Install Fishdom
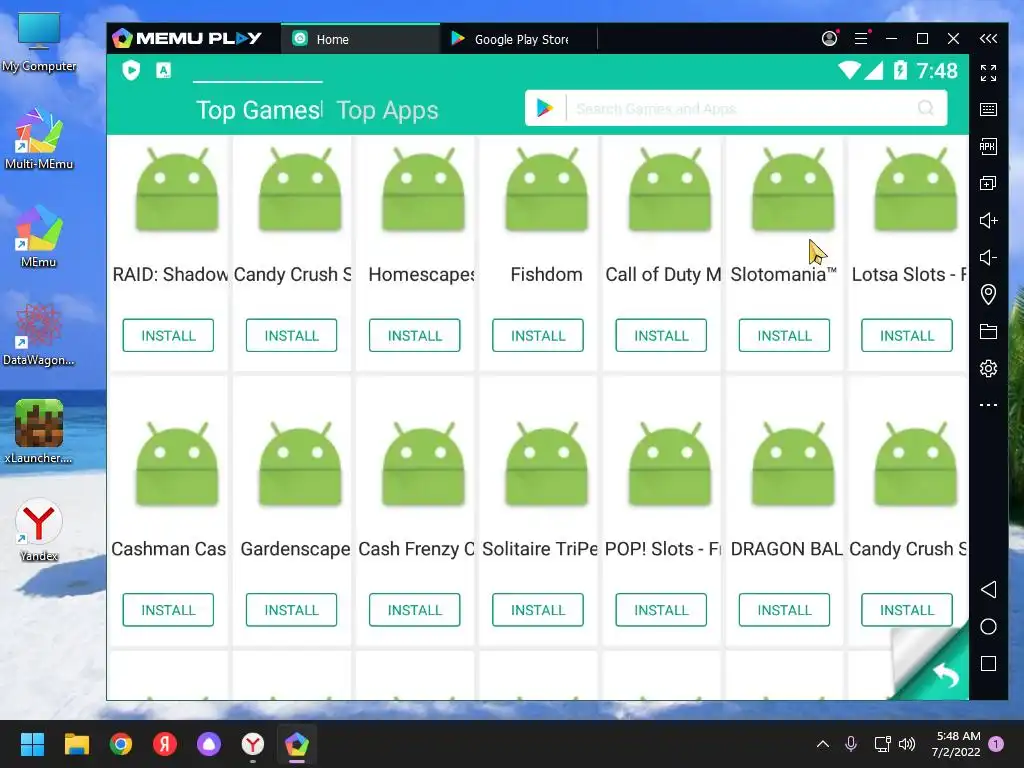1024x768 pixels. (x=538, y=336)
